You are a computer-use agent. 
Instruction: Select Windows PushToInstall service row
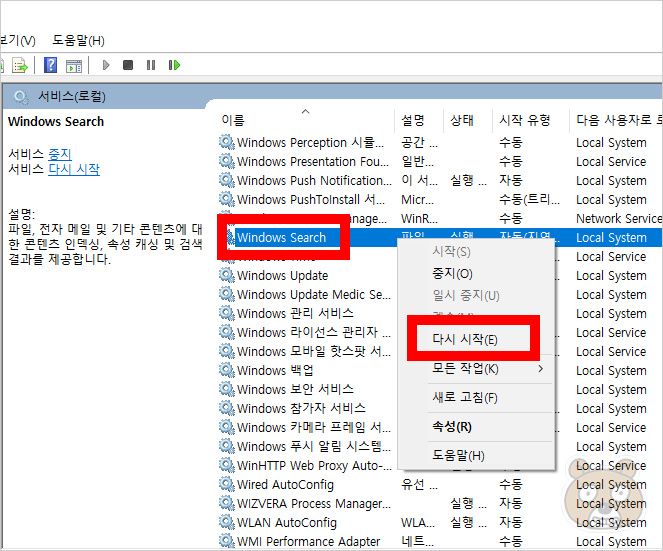tap(311, 200)
